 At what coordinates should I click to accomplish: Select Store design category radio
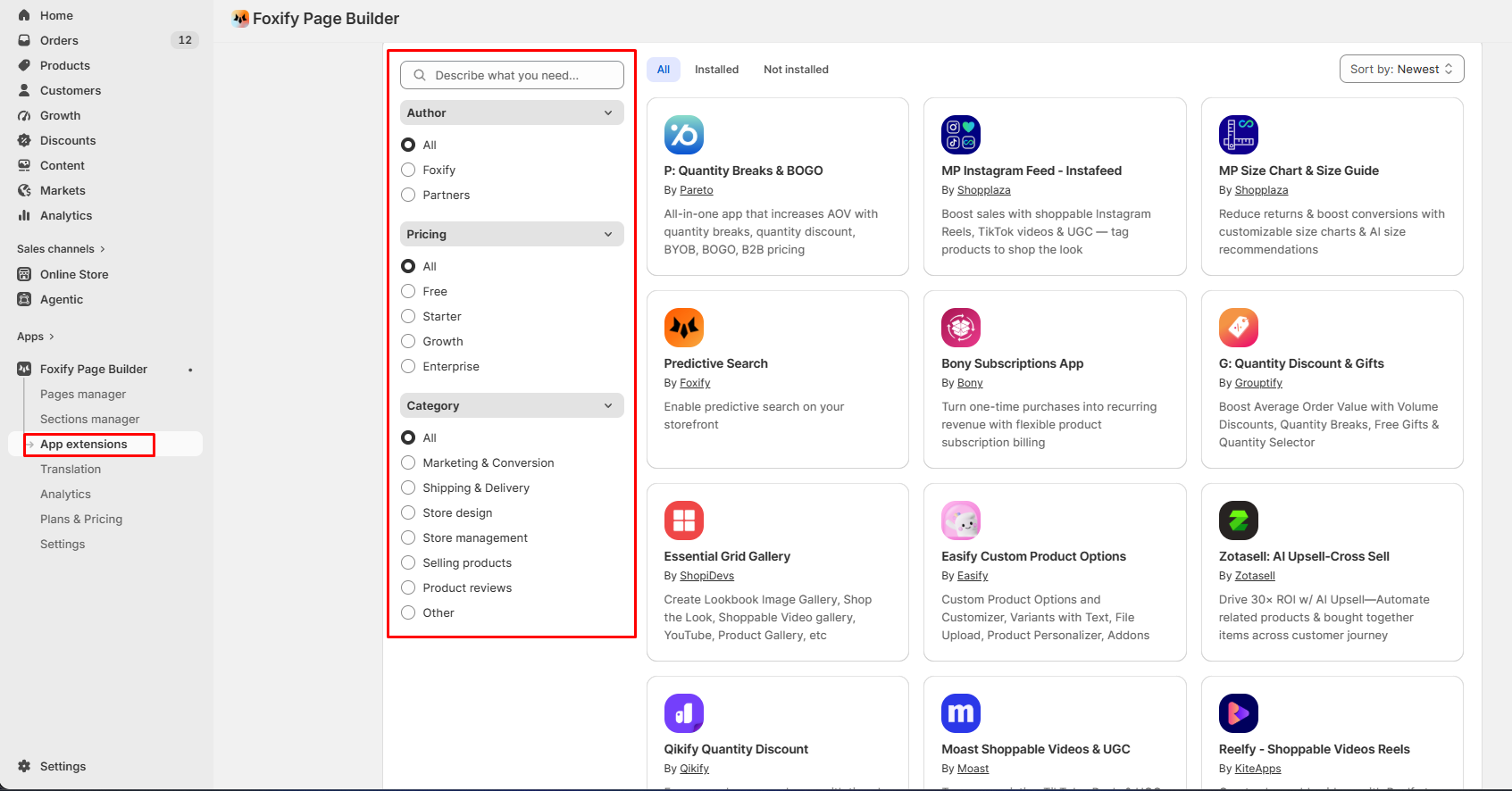(408, 512)
